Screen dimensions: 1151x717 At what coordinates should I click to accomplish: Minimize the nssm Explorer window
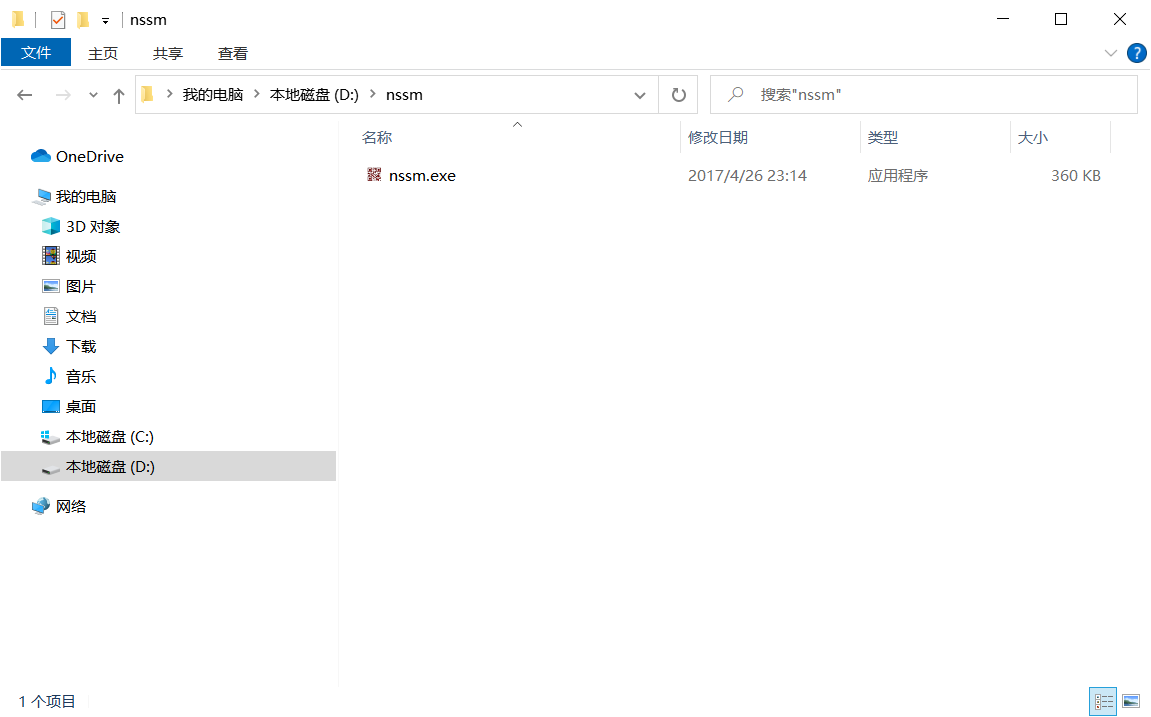(1003, 19)
